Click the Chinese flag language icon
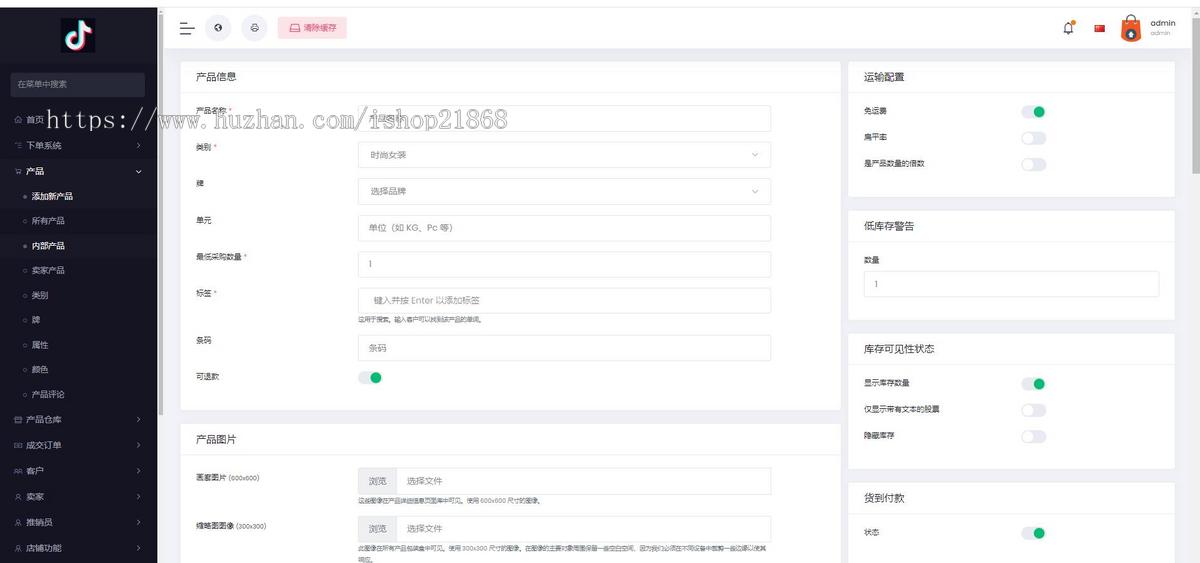Viewport: 1200px width, 563px height. click(x=1100, y=28)
